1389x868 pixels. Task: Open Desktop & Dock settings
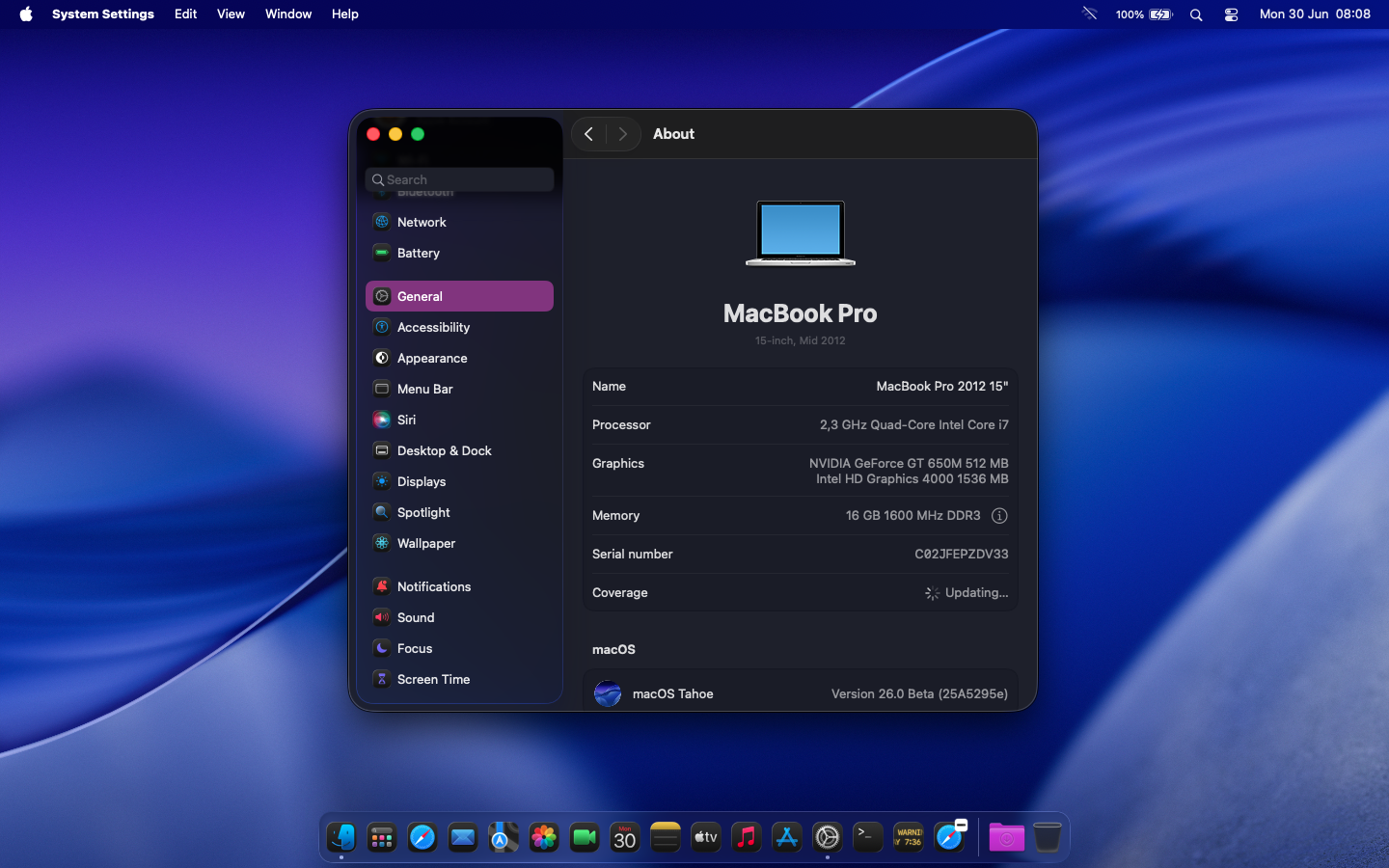point(459,450)
